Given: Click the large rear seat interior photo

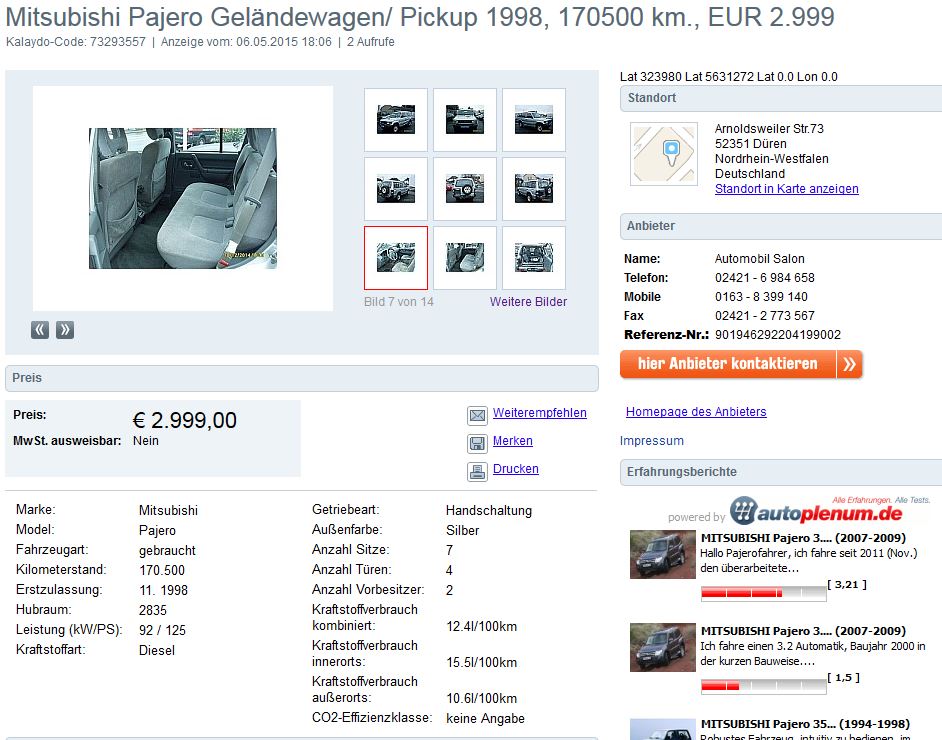Looking at the screenshot, I should point(183,198).
